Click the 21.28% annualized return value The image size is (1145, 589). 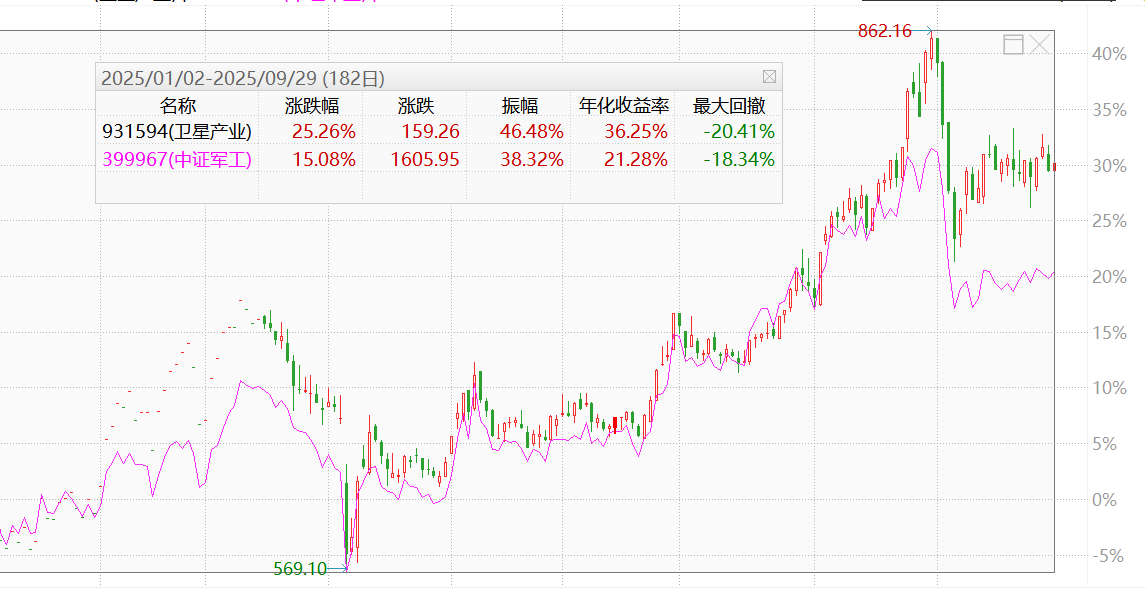coord(635,159)
